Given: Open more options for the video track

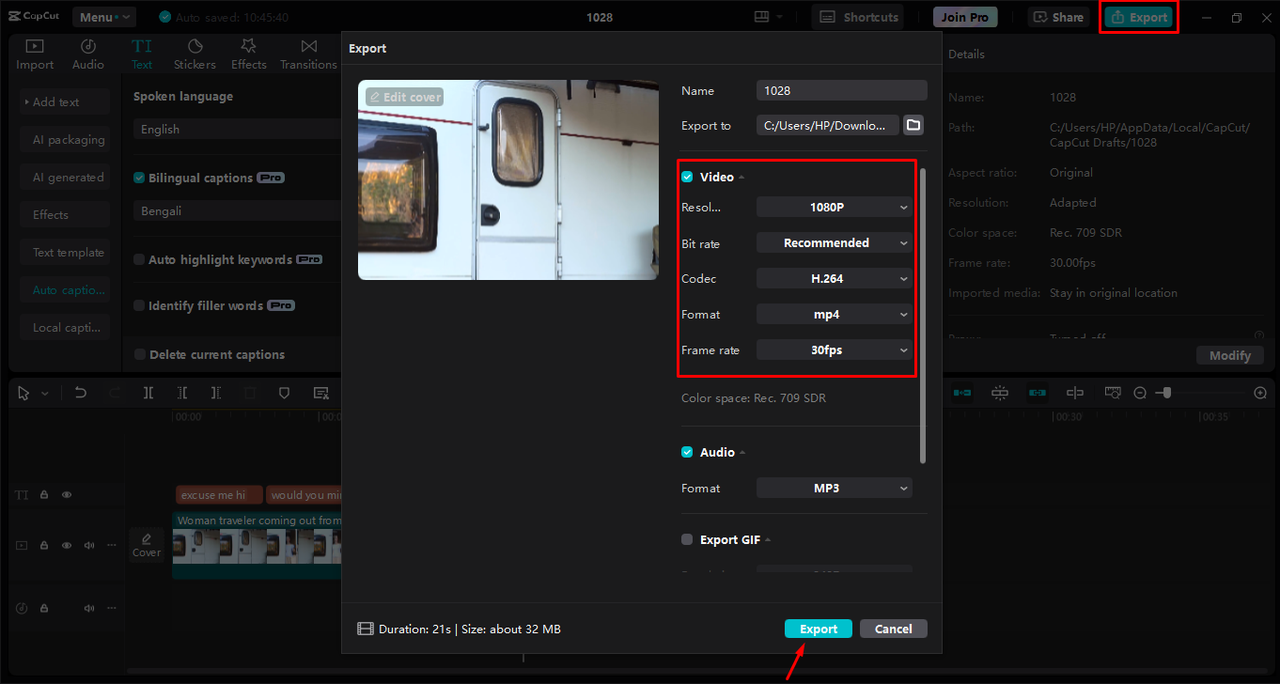Looking at the screenshot, I should [x=111, y=546].
